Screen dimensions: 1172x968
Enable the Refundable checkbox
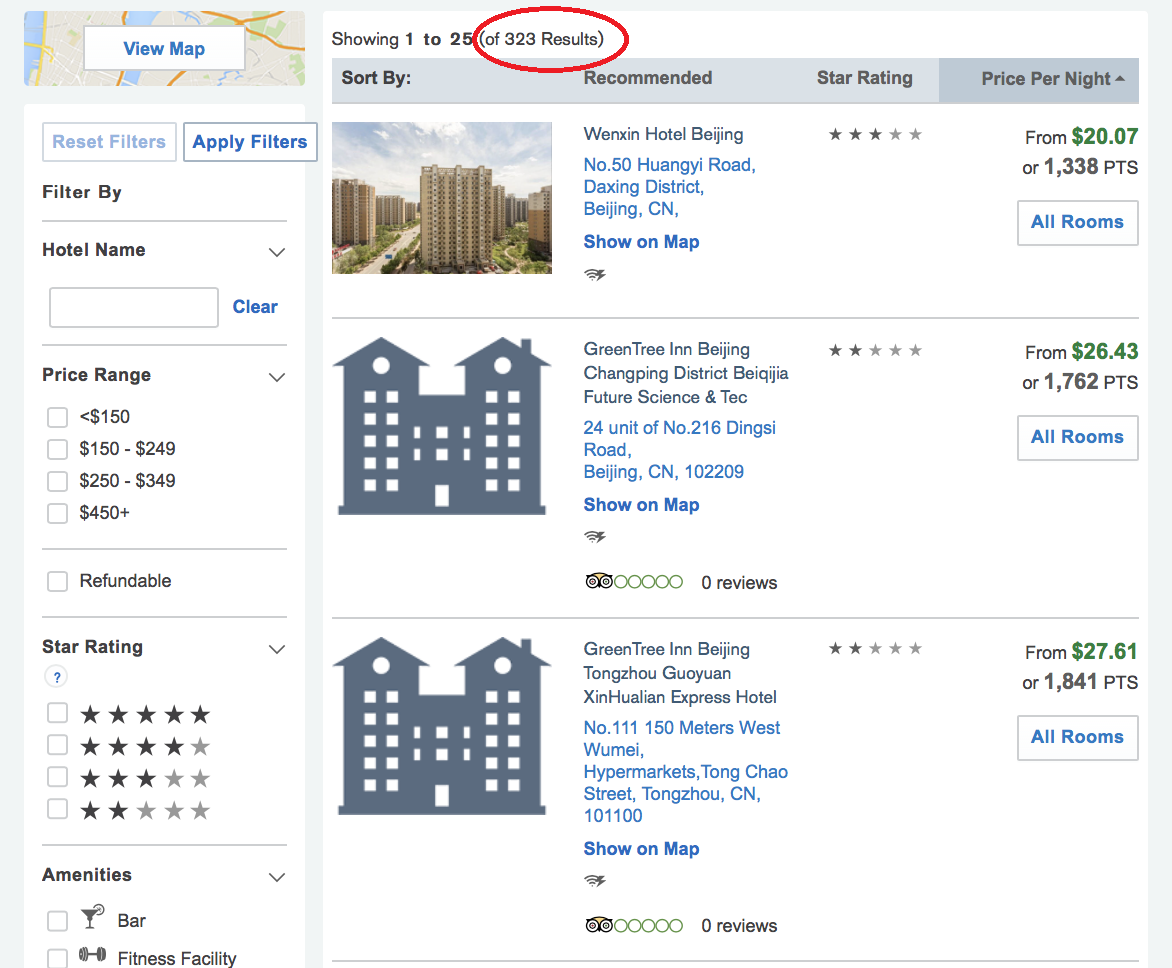pos(58,582)
